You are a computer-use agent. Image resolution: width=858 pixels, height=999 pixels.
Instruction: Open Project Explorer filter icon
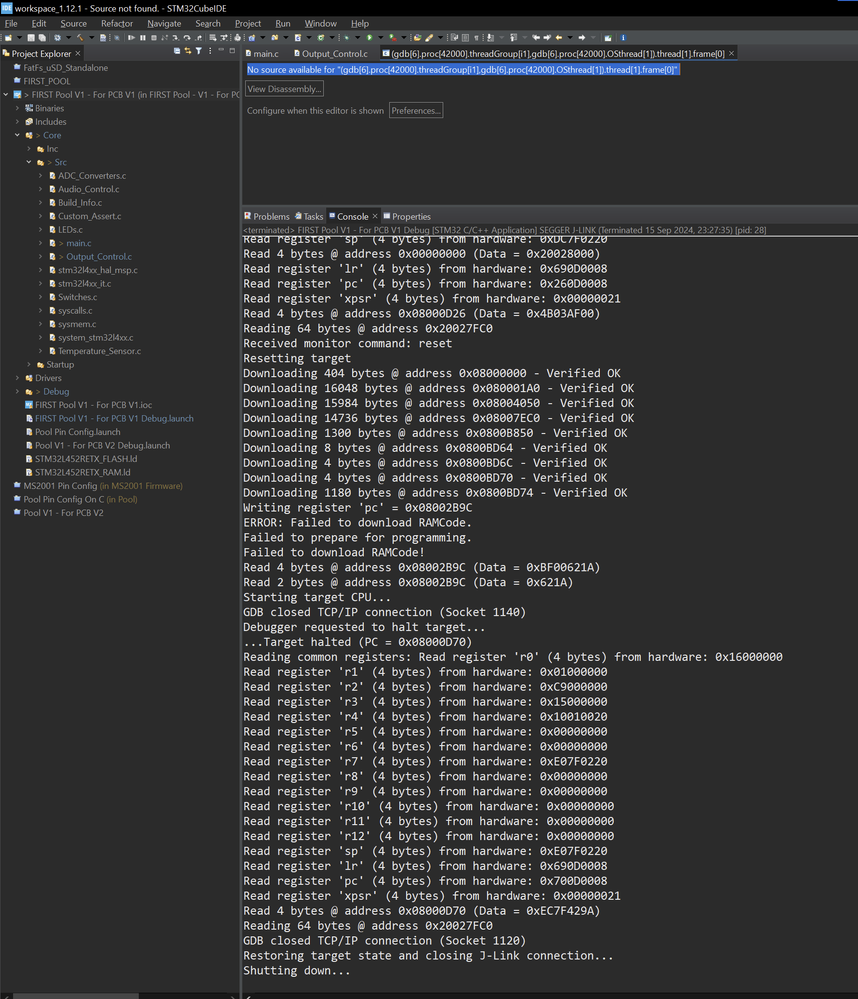[x=199, y=51]
